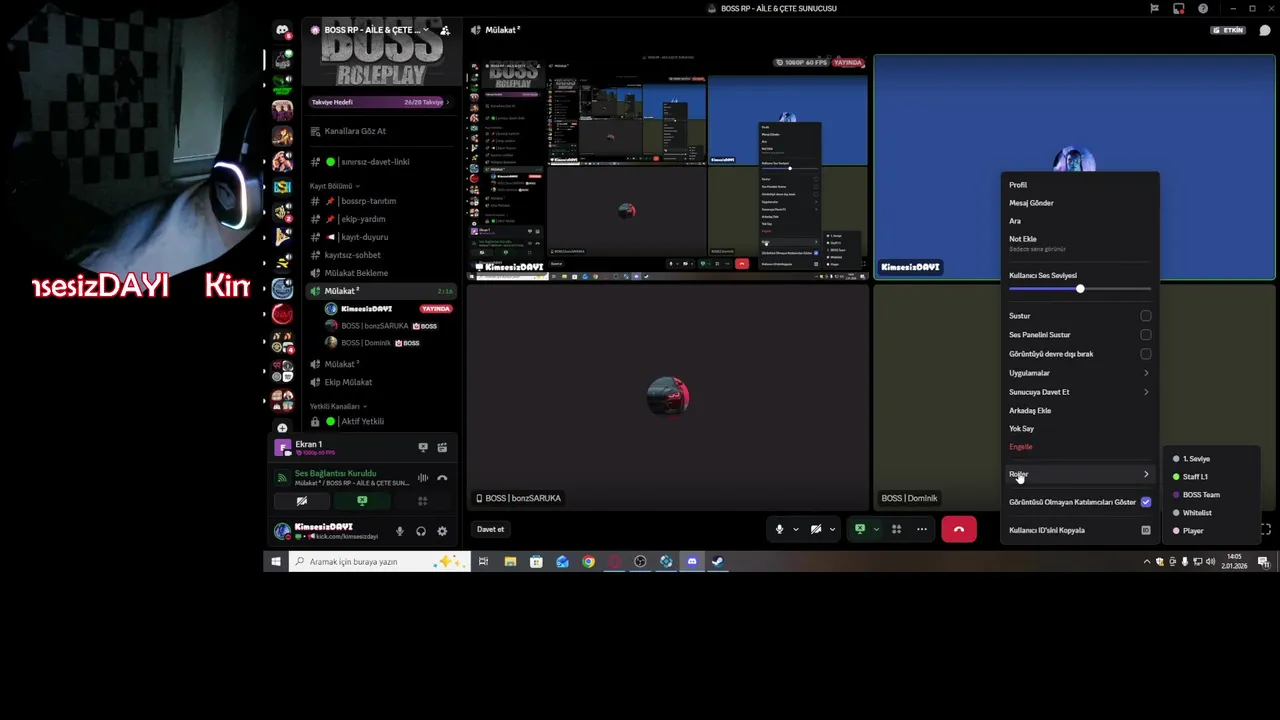Disconnect voice with the hang-up icon
Image resolution: width=1280 pixels, height=720 pixels.
pos(442,478)
